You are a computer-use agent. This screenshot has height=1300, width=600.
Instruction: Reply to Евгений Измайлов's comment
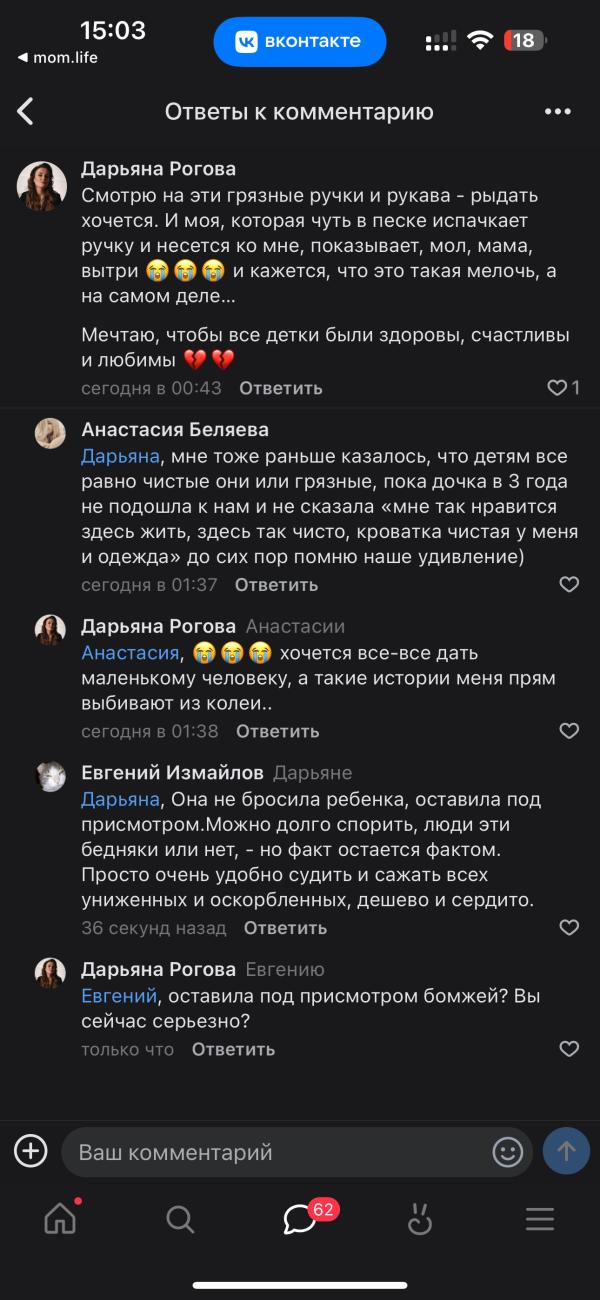[x=285, y=928]
